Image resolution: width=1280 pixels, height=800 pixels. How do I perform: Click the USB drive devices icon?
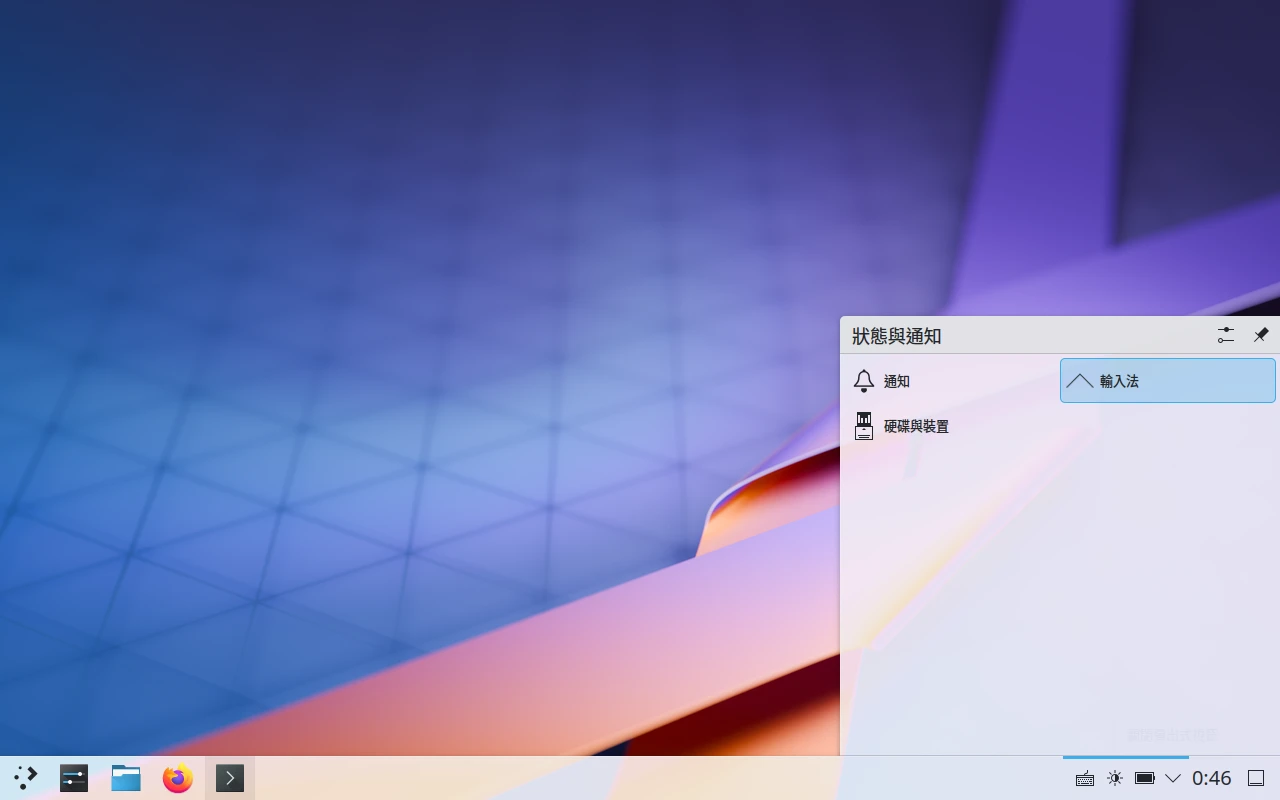pyautogui.click(x=864, y=426)
